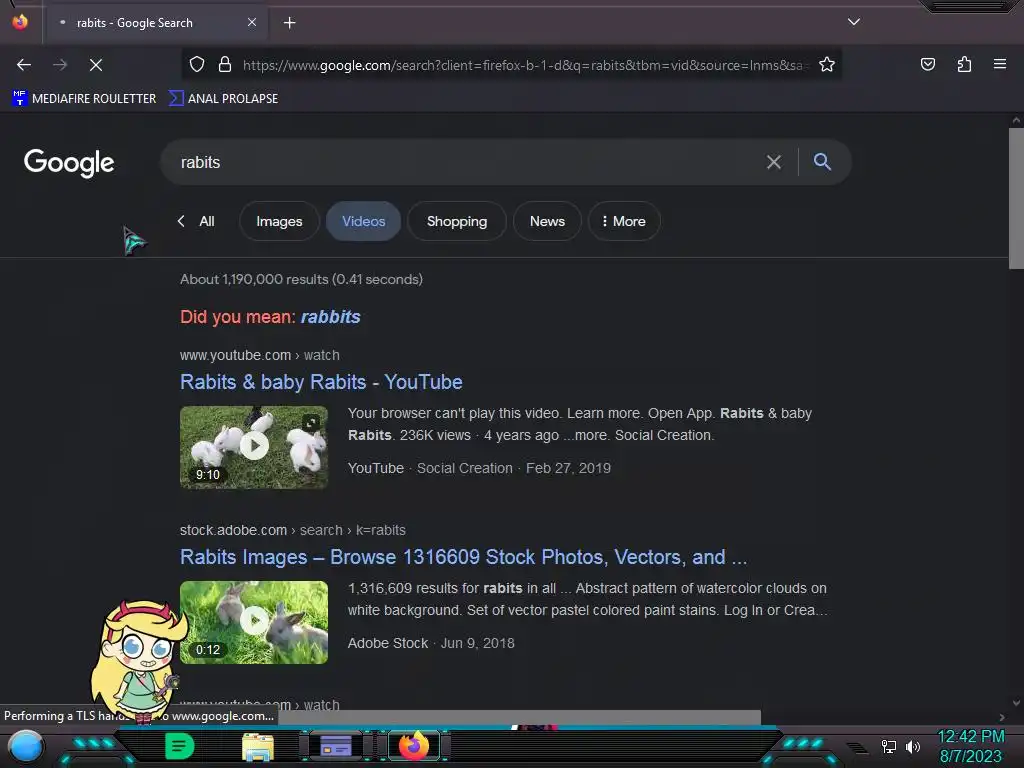Open the purple window app taskbar icon
1024x768 pixels.
(x=336, y=746)
